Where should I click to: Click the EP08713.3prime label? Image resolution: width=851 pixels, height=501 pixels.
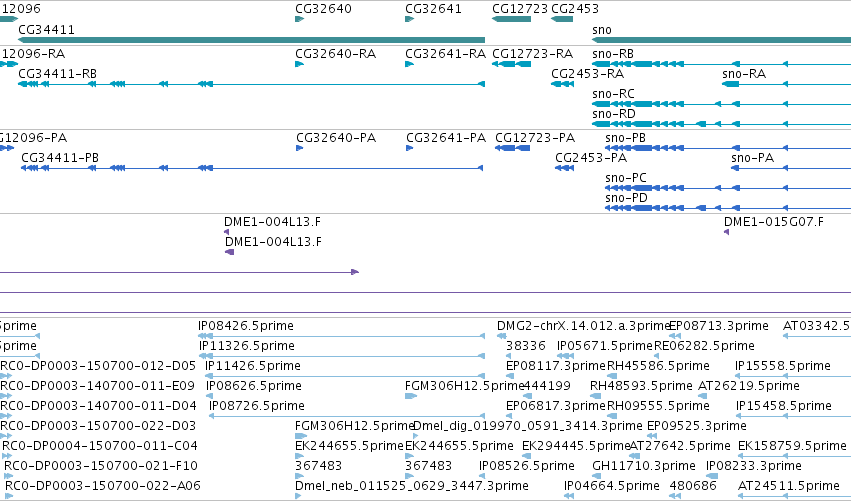click(x=719, y=326)
